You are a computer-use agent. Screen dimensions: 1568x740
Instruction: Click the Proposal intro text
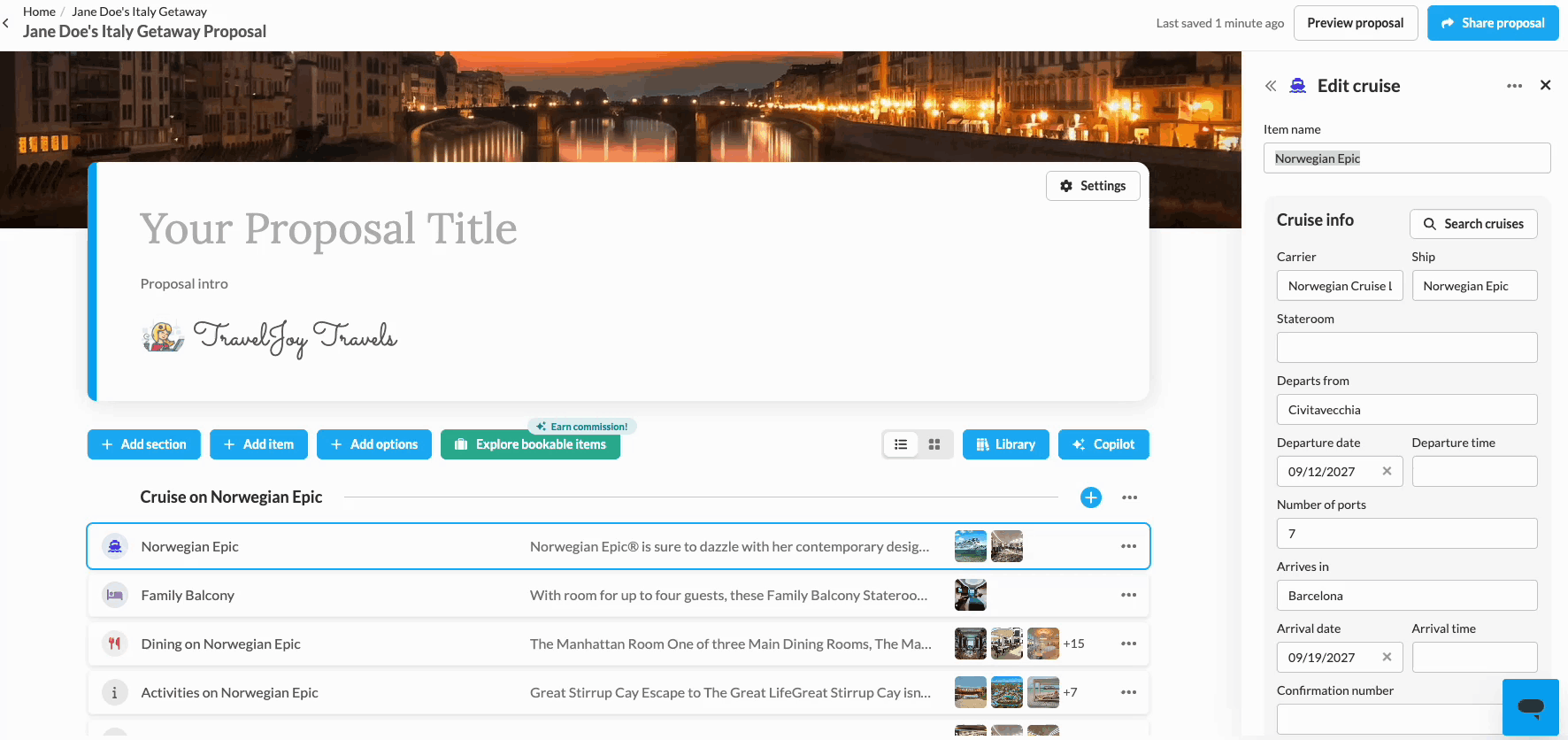pos(184,284)
